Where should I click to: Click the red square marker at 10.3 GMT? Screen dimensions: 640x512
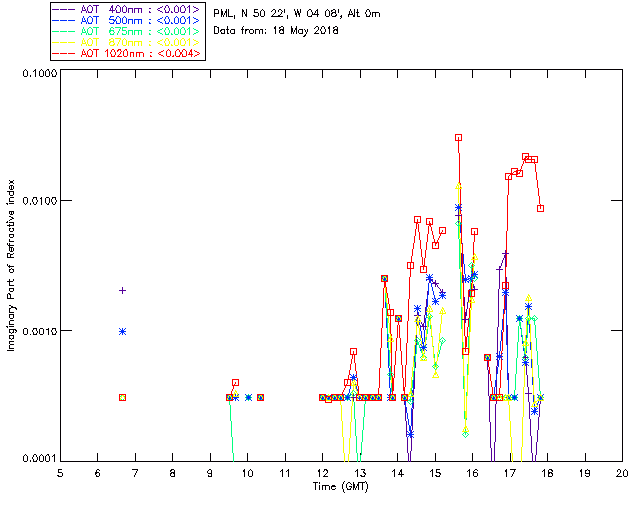pos(260,397)
